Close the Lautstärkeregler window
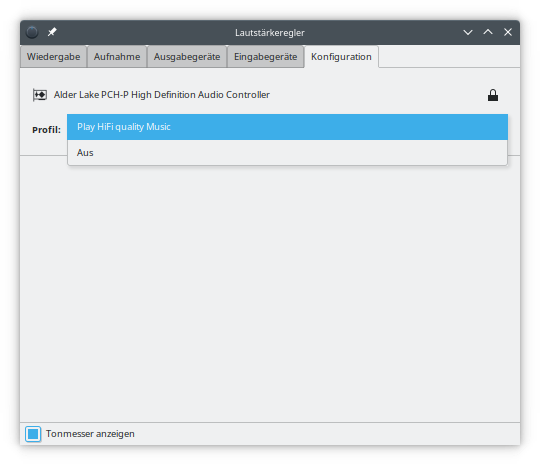Image resolution: width=540 pixels, height=465 pixels. [508, 32]
